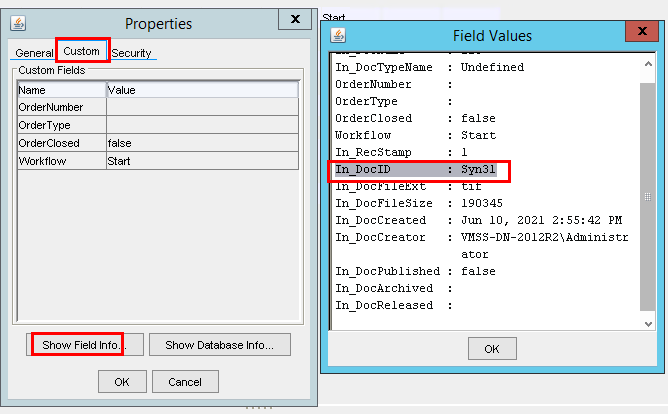Image resolution: width=668 pixels, height=414 pixels.
Task: Switch to the General tab
Action: click(34, 53)
